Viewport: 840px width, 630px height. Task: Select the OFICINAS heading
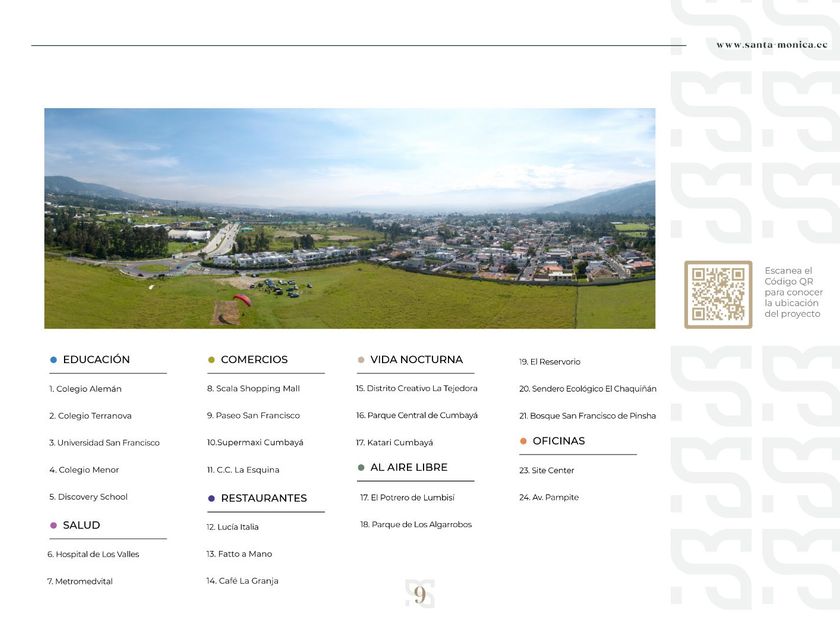tap(559, 441)
